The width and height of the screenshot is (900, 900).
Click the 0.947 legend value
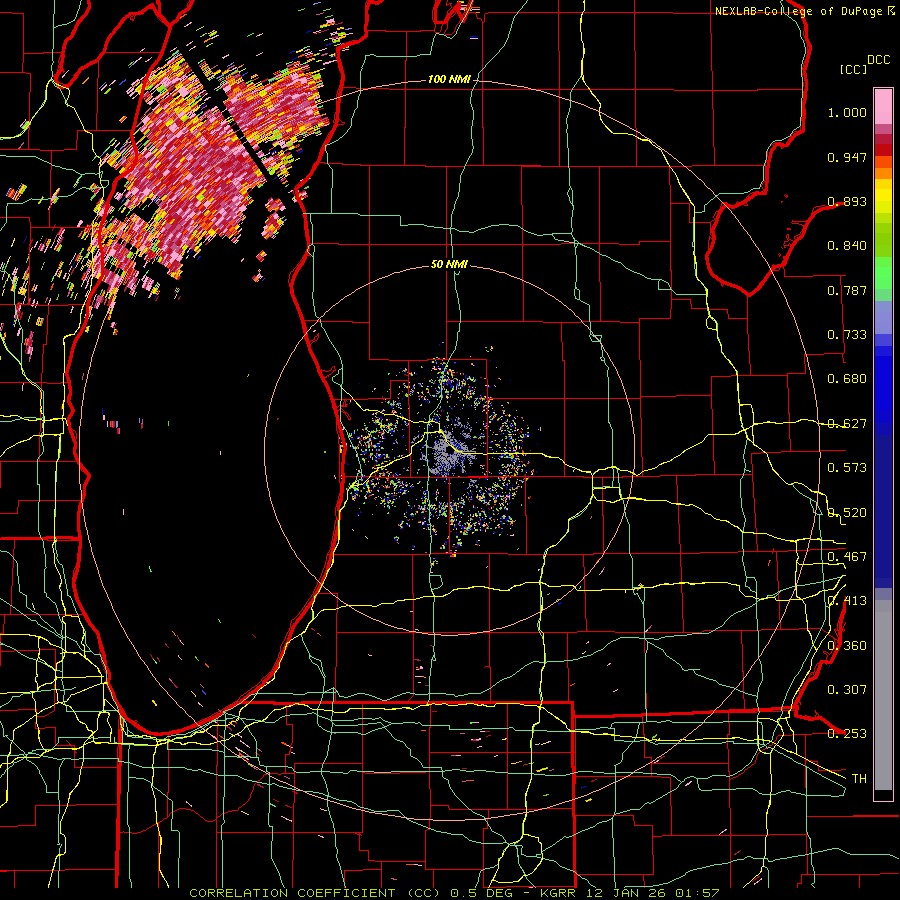tap(847, 157)
